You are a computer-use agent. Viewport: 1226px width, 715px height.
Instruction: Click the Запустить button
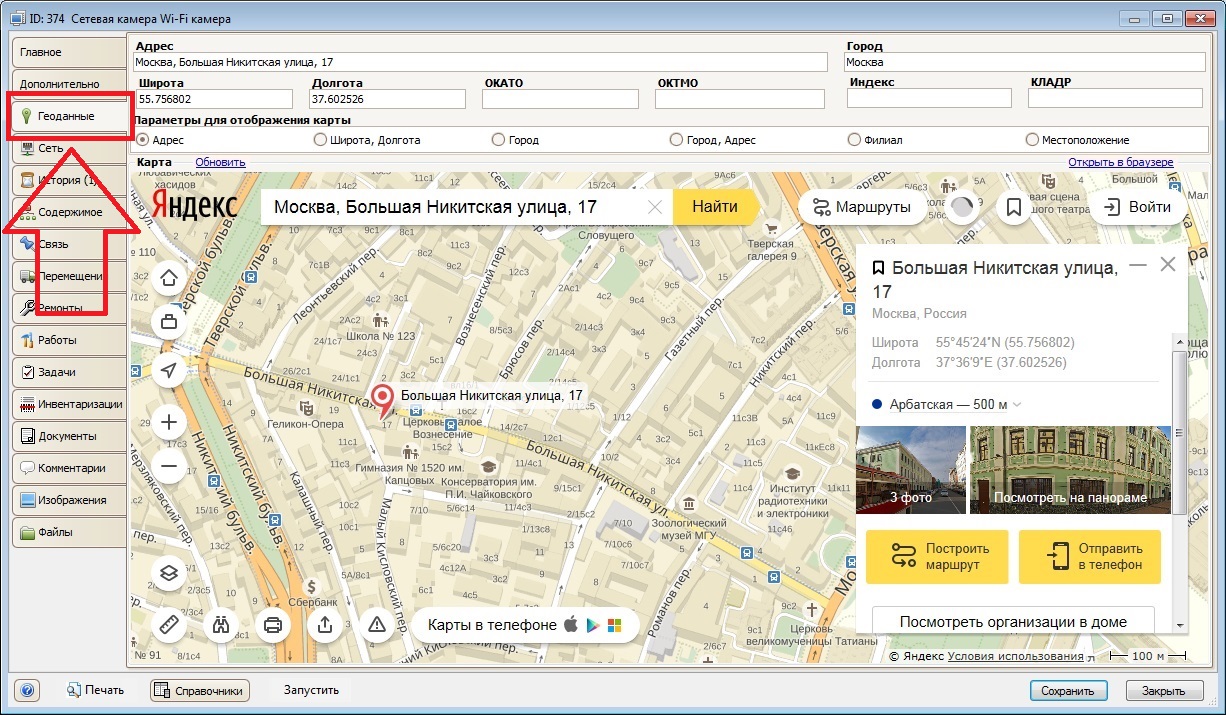click(311, 690)
